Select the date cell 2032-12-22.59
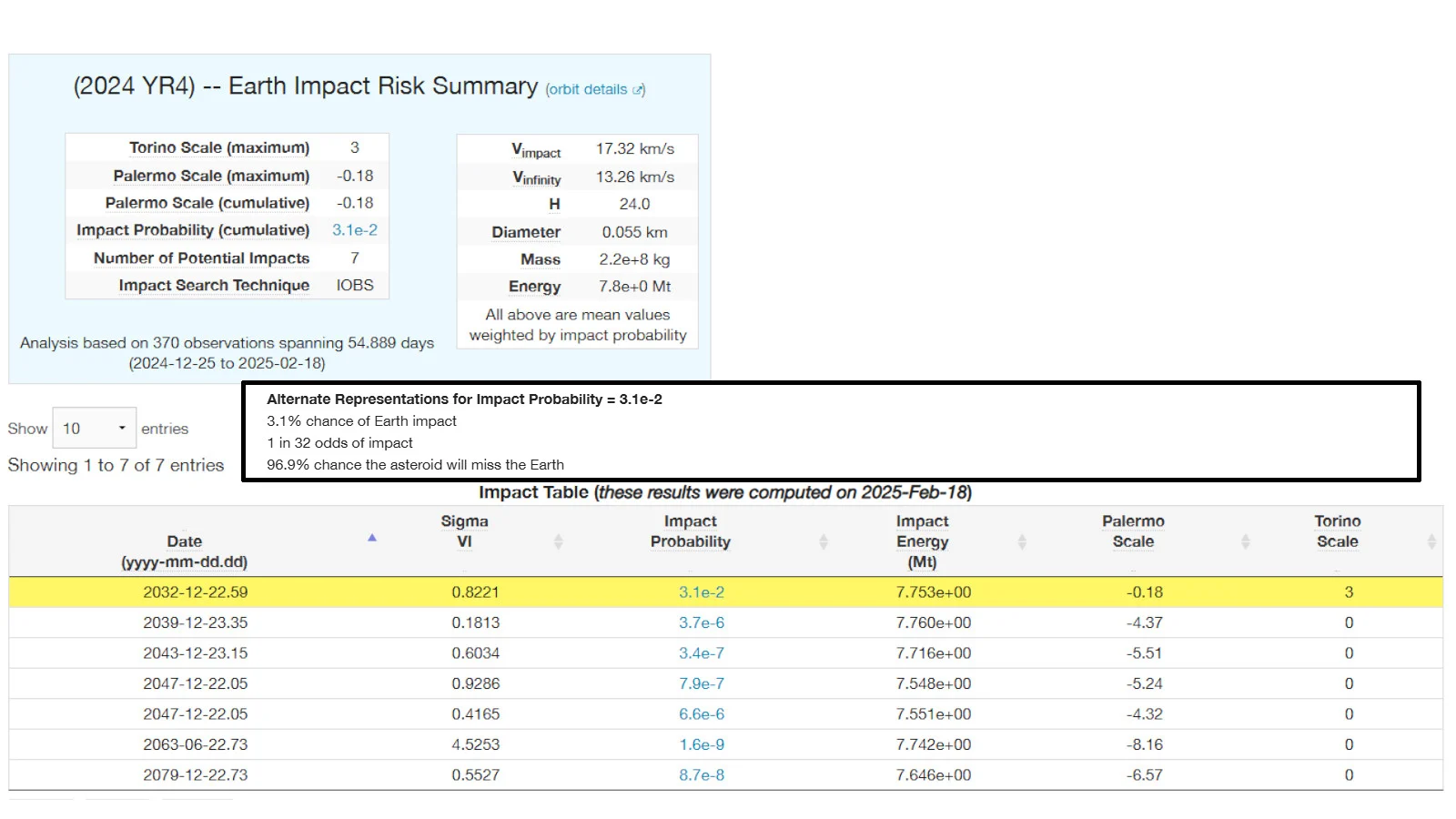This screenshot has width=1456, height=819. 196,592
